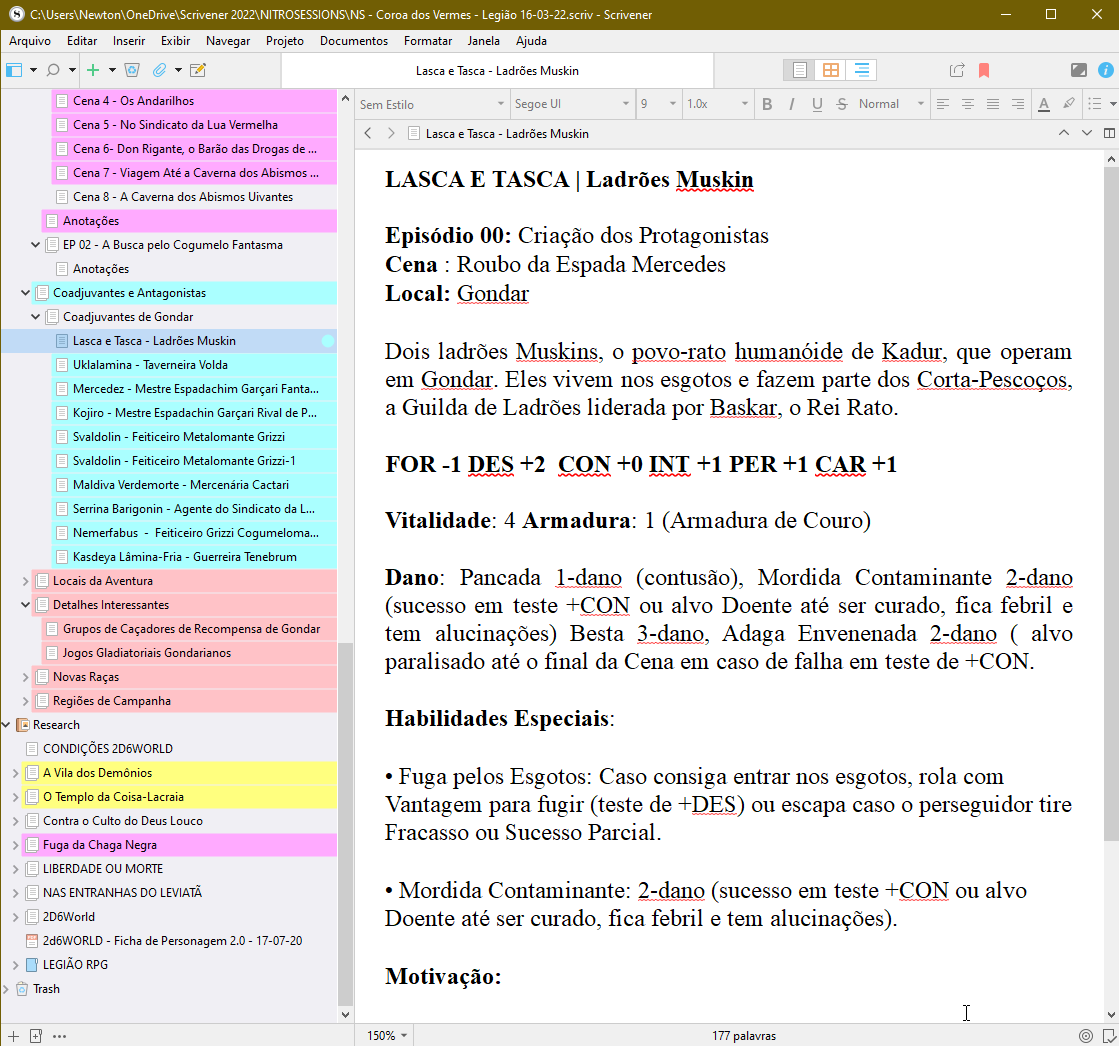Select Uklalamina - Taverneira Volda document
1119x1046 pixels.
pyautogui.click(x=194, y=365)
